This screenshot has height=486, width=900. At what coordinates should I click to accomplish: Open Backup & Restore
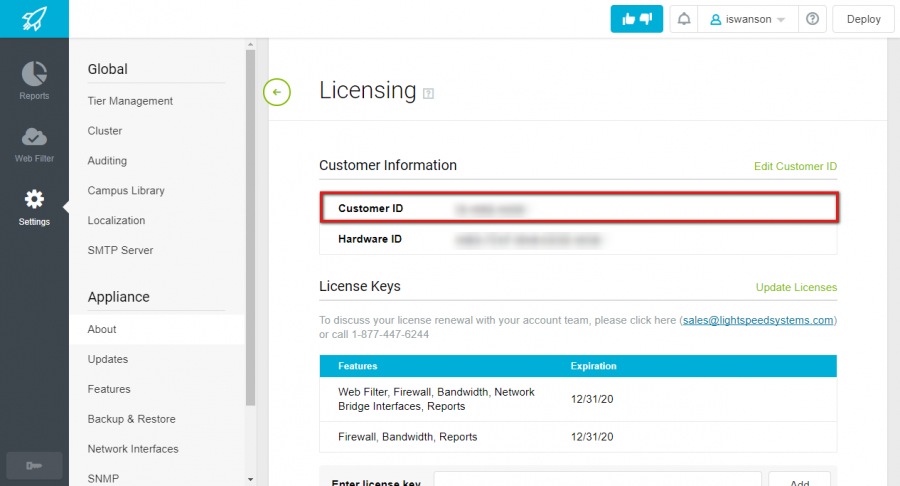click(131, 419)
